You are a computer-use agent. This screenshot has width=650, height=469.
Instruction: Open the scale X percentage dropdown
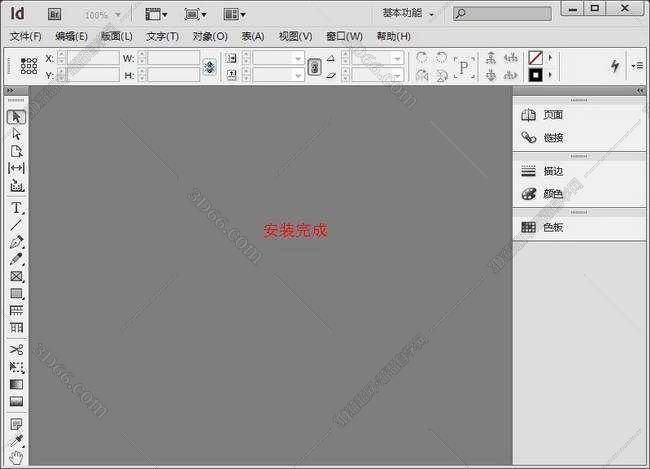(x=298, y=58)
